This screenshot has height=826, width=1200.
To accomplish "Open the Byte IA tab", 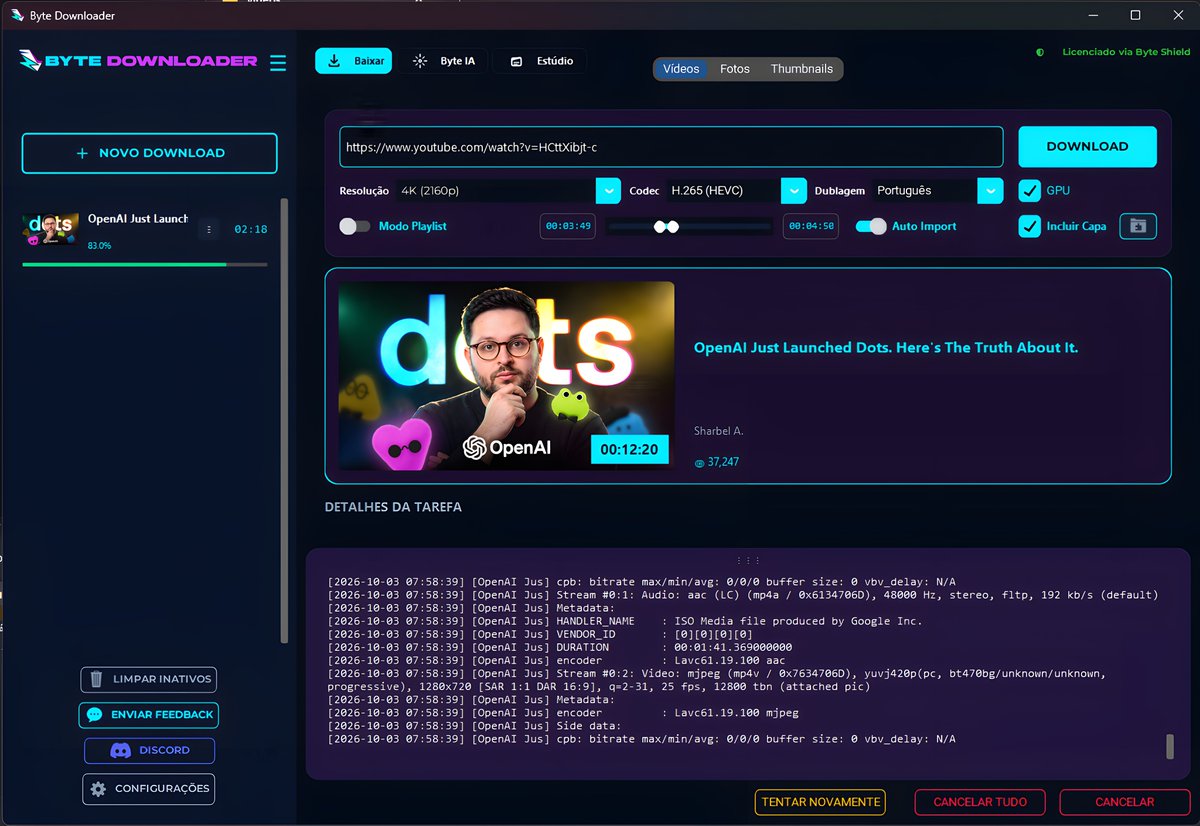I will tap(444, 61).
